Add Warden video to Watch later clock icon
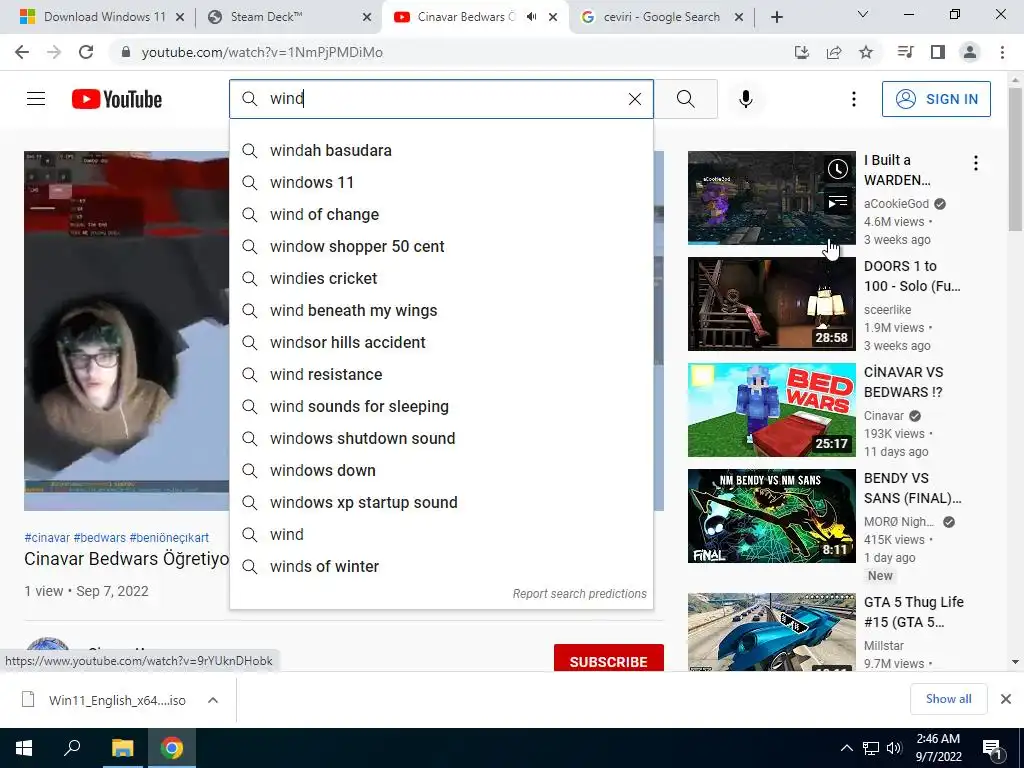 pos(837,170)
